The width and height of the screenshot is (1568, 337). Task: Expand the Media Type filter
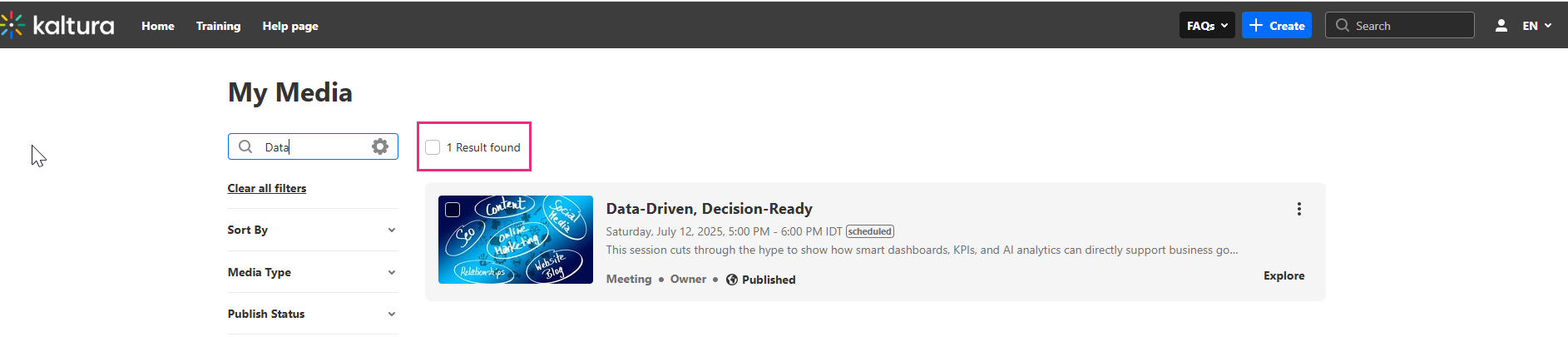click(312, 272)
